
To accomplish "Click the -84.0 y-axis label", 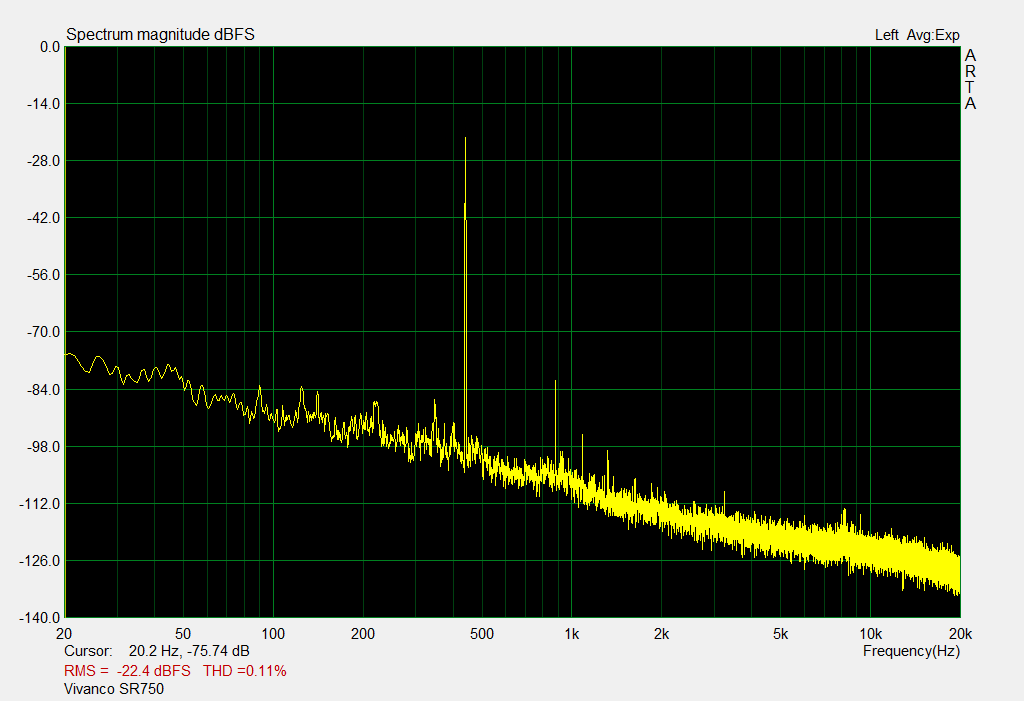I will (x=43, y=390).
